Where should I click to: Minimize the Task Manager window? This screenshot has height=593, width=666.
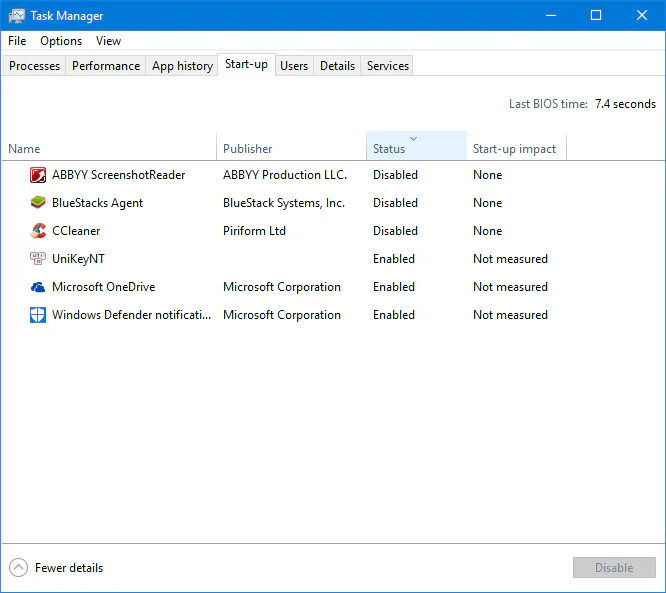tap(551, 16)
